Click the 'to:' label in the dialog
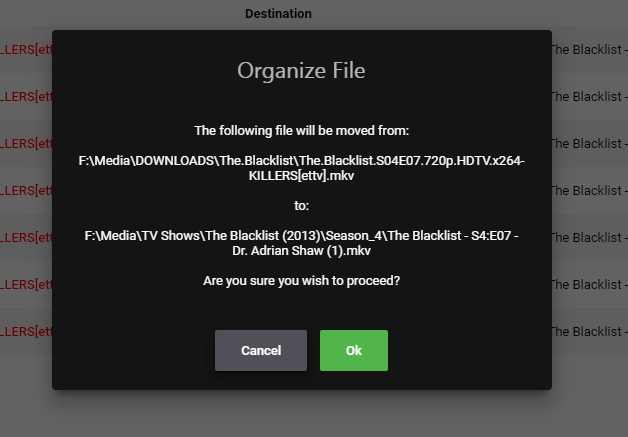This screenshot has height=437, width=628. click(x=301, y=206)
